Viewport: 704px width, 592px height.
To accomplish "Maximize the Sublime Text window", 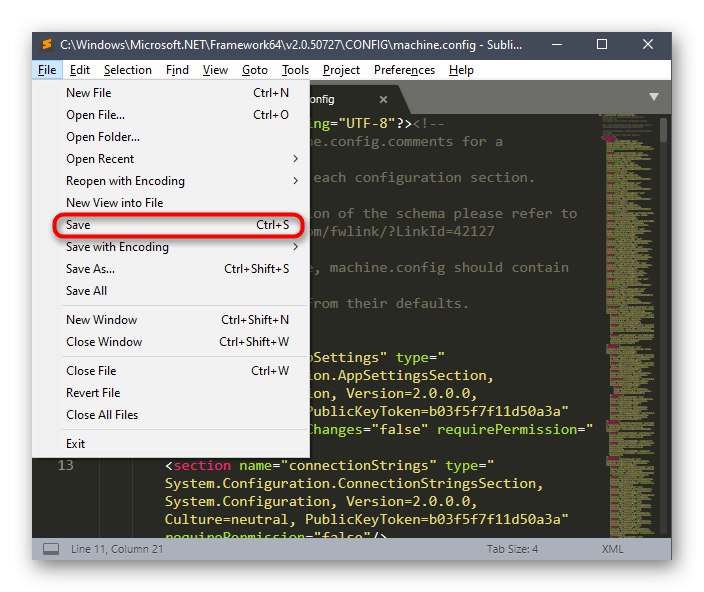I will click(x=602, y=44).
